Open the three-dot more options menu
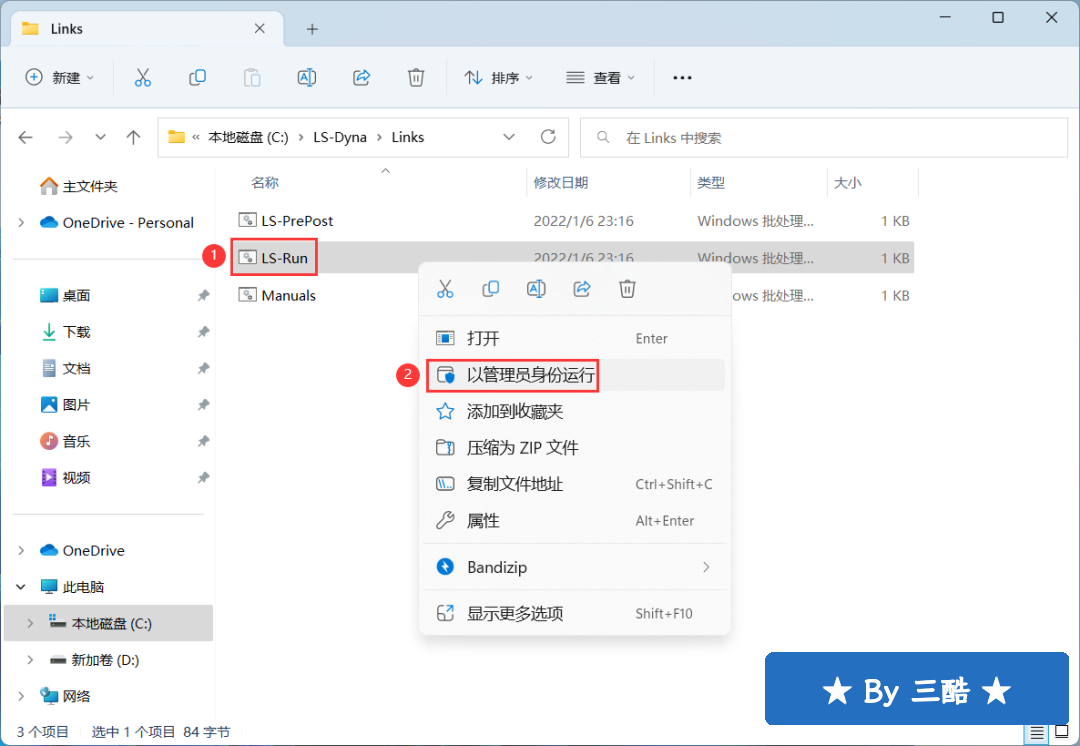 pyautogui.click(x=682, y=78)
